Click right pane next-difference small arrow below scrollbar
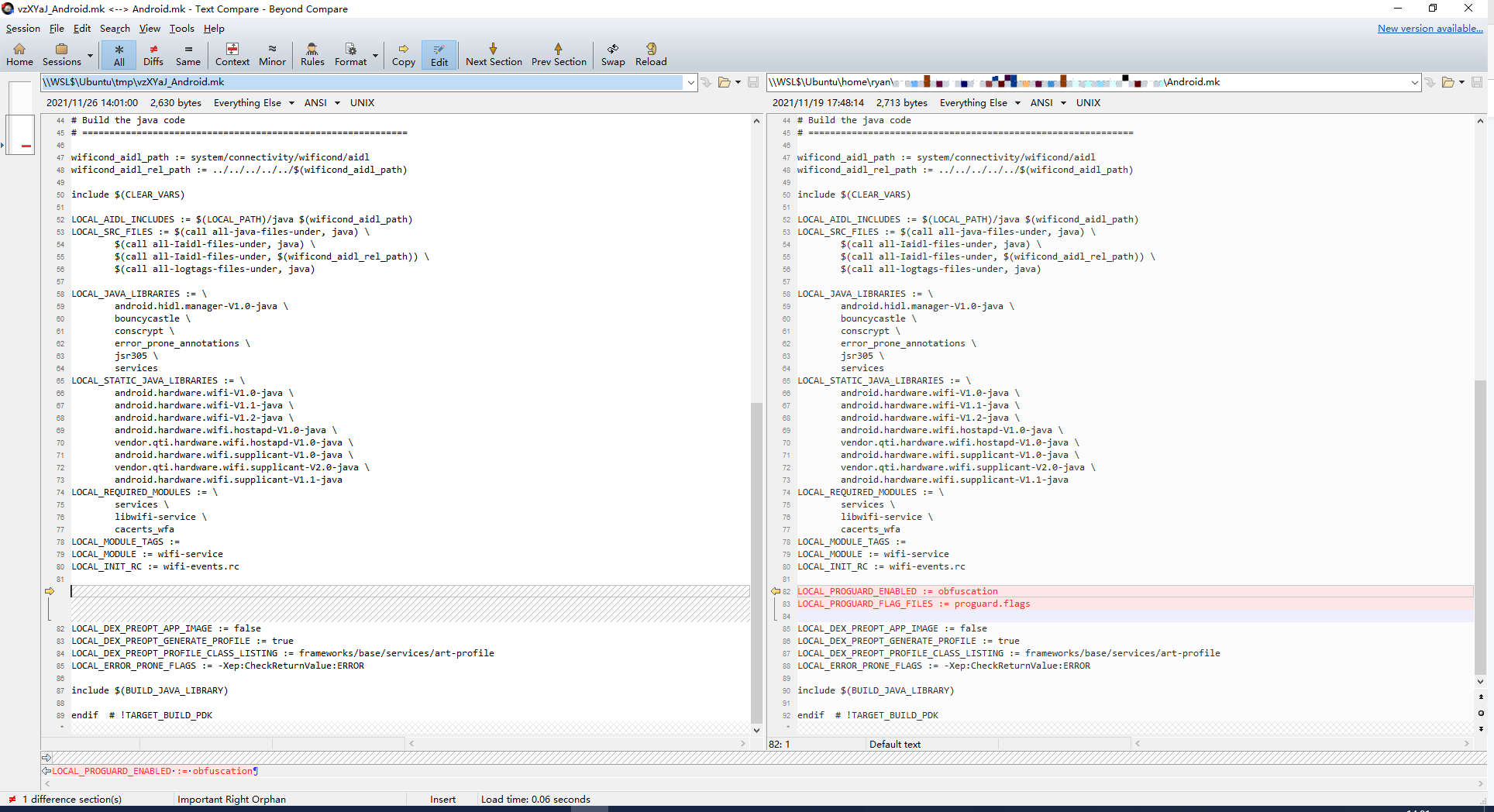Viewport: 1494px width, 812px height. [x=1481, y=728]
